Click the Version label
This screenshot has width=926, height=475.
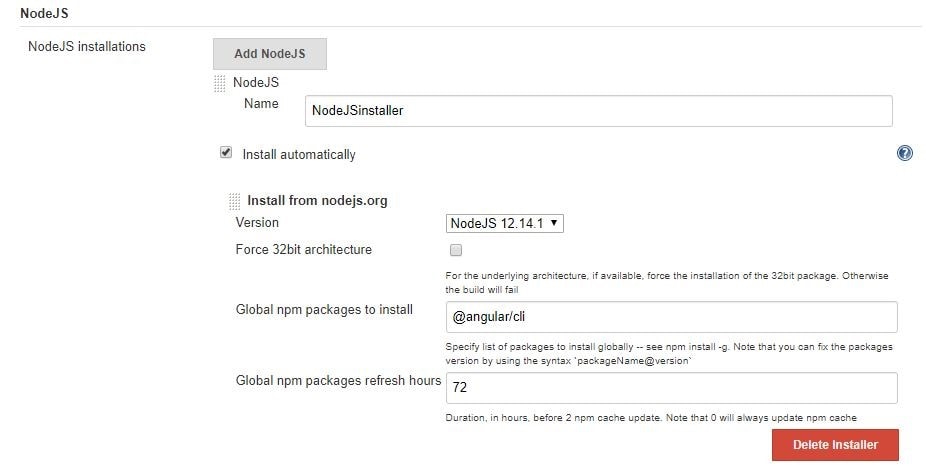[x=257, y=223]
